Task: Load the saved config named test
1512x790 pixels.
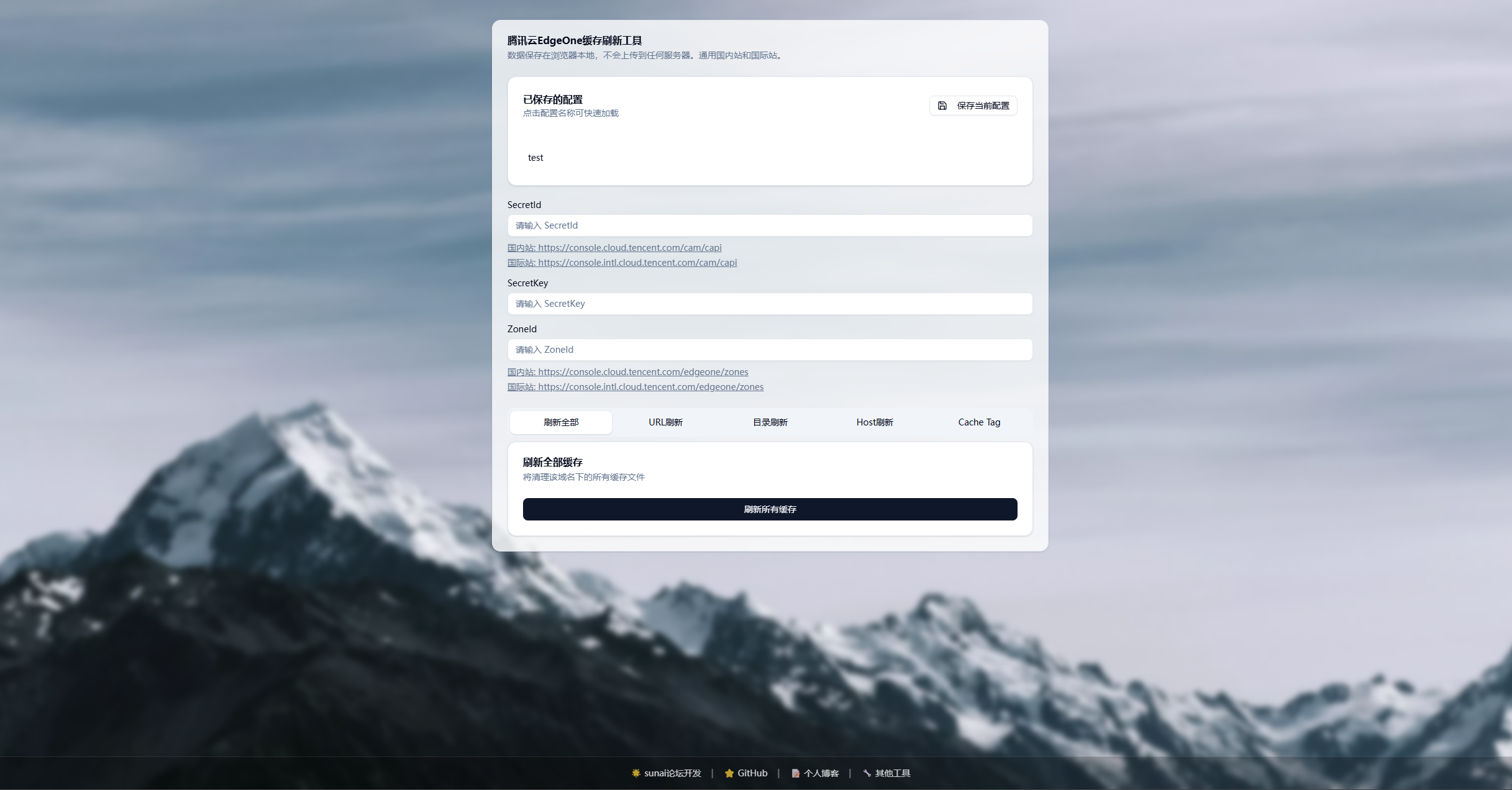Action: tap(535, 158)
